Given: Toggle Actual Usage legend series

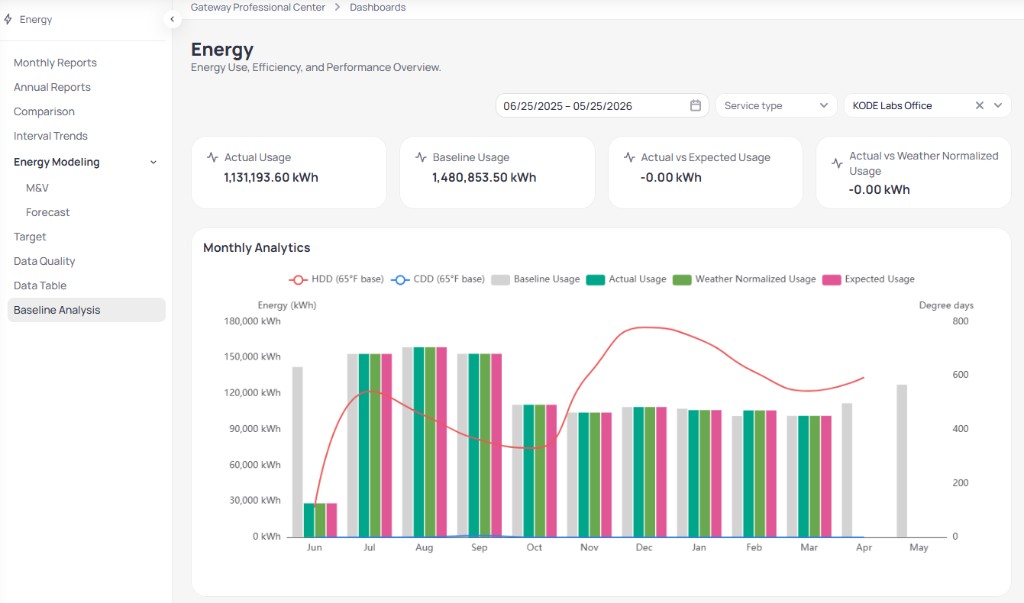Looking at the screenshot, I should [x=626, y=279].
